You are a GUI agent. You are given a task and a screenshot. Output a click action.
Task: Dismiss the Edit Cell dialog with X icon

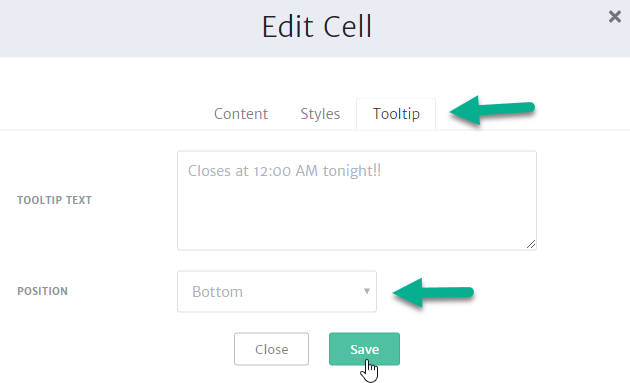[x=615, y=17]
